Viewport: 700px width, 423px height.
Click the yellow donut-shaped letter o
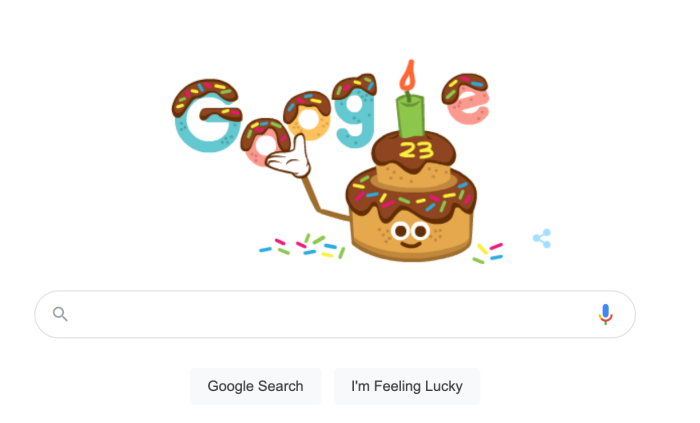(308, 116)
